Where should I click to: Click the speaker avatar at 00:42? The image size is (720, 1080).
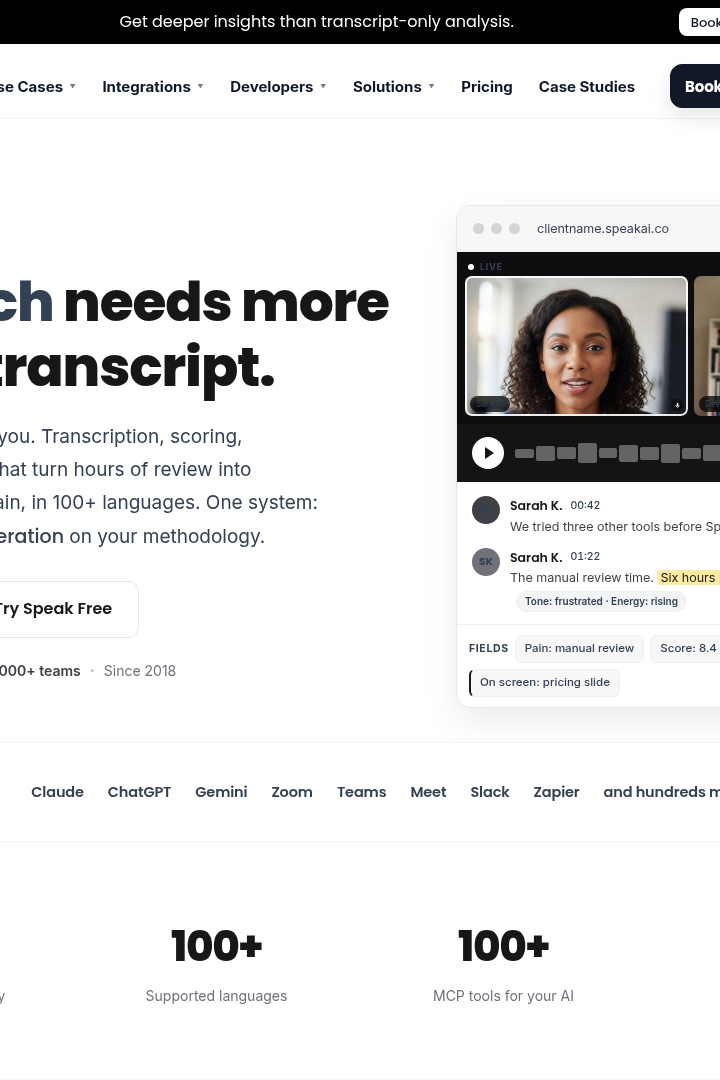coord(486,510)
